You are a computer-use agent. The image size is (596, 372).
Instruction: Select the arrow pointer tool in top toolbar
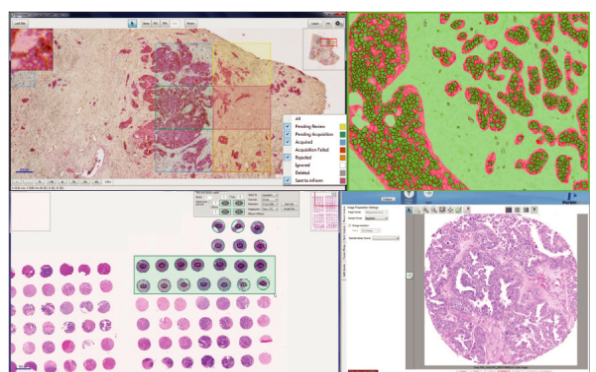pos(132,24)
